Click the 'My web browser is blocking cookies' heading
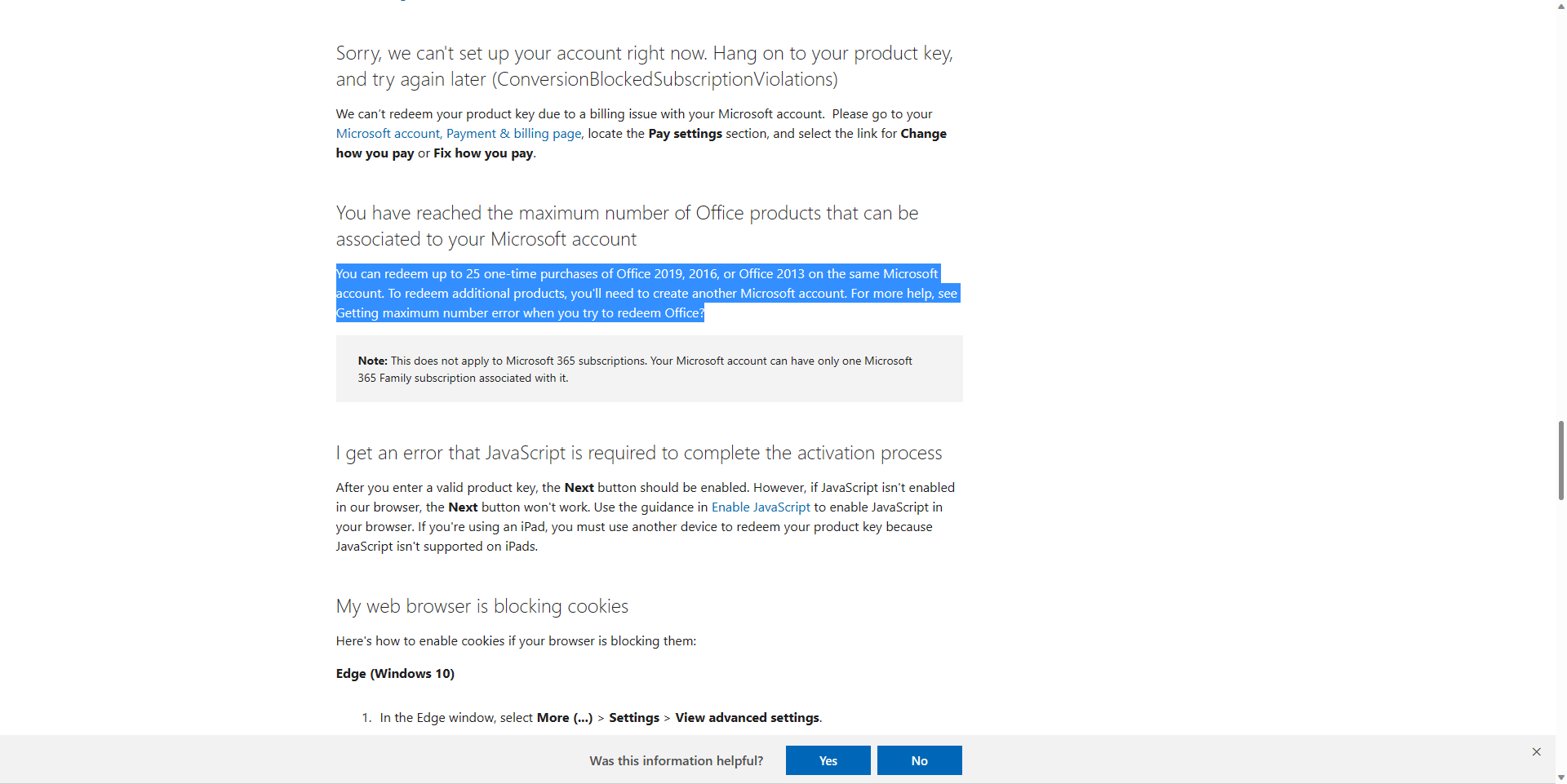The image size is (1567, 784). click(x=482, y=606)
